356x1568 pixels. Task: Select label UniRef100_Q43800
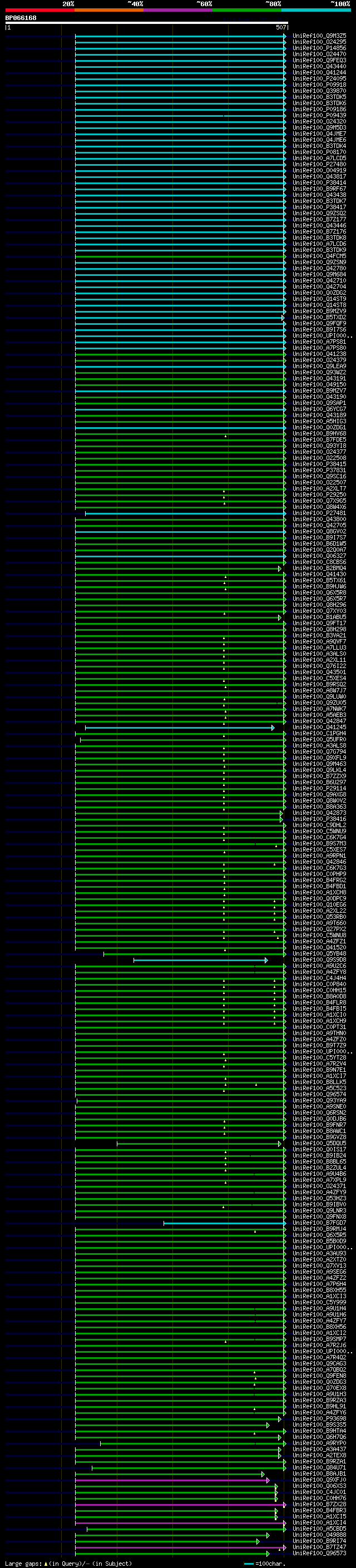pos(319,519)
